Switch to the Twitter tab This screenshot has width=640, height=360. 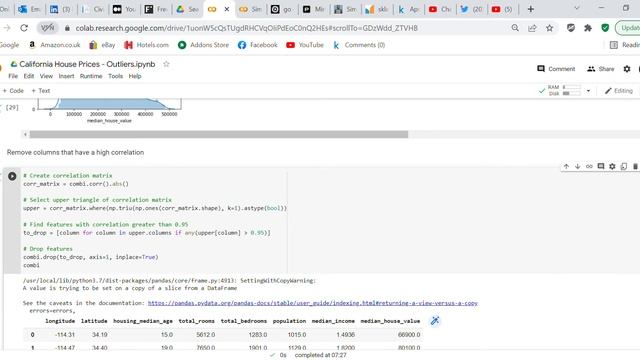(x=471, y=9)
